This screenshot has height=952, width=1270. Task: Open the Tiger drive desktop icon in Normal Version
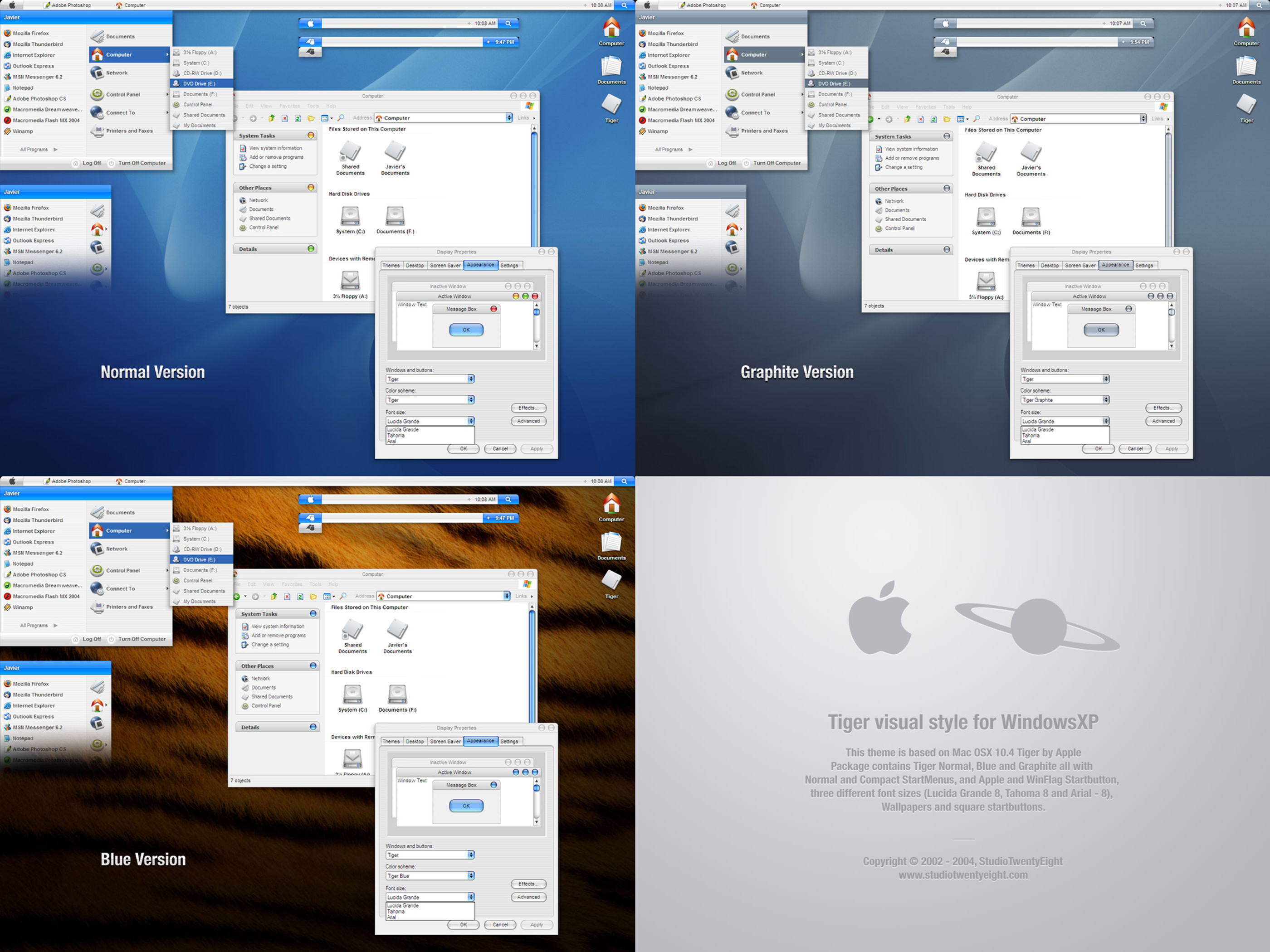click(611, 108)
